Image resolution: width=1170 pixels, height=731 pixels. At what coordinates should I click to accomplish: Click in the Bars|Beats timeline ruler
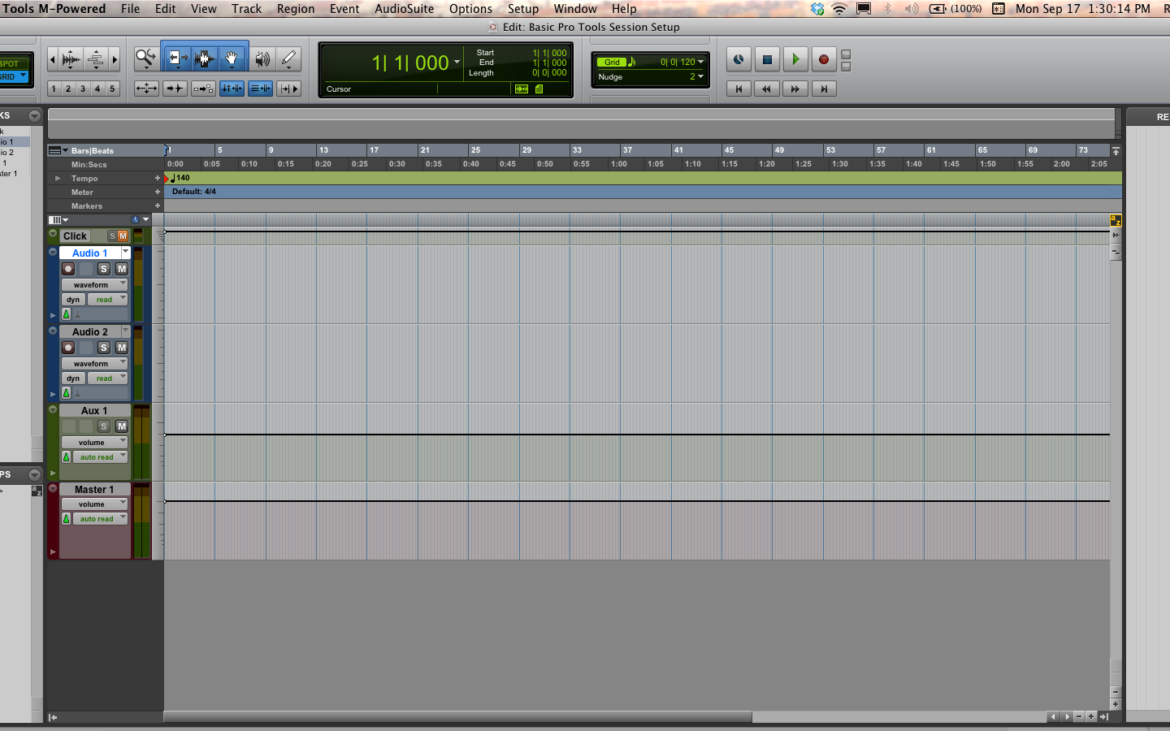[x=400, y=149]
